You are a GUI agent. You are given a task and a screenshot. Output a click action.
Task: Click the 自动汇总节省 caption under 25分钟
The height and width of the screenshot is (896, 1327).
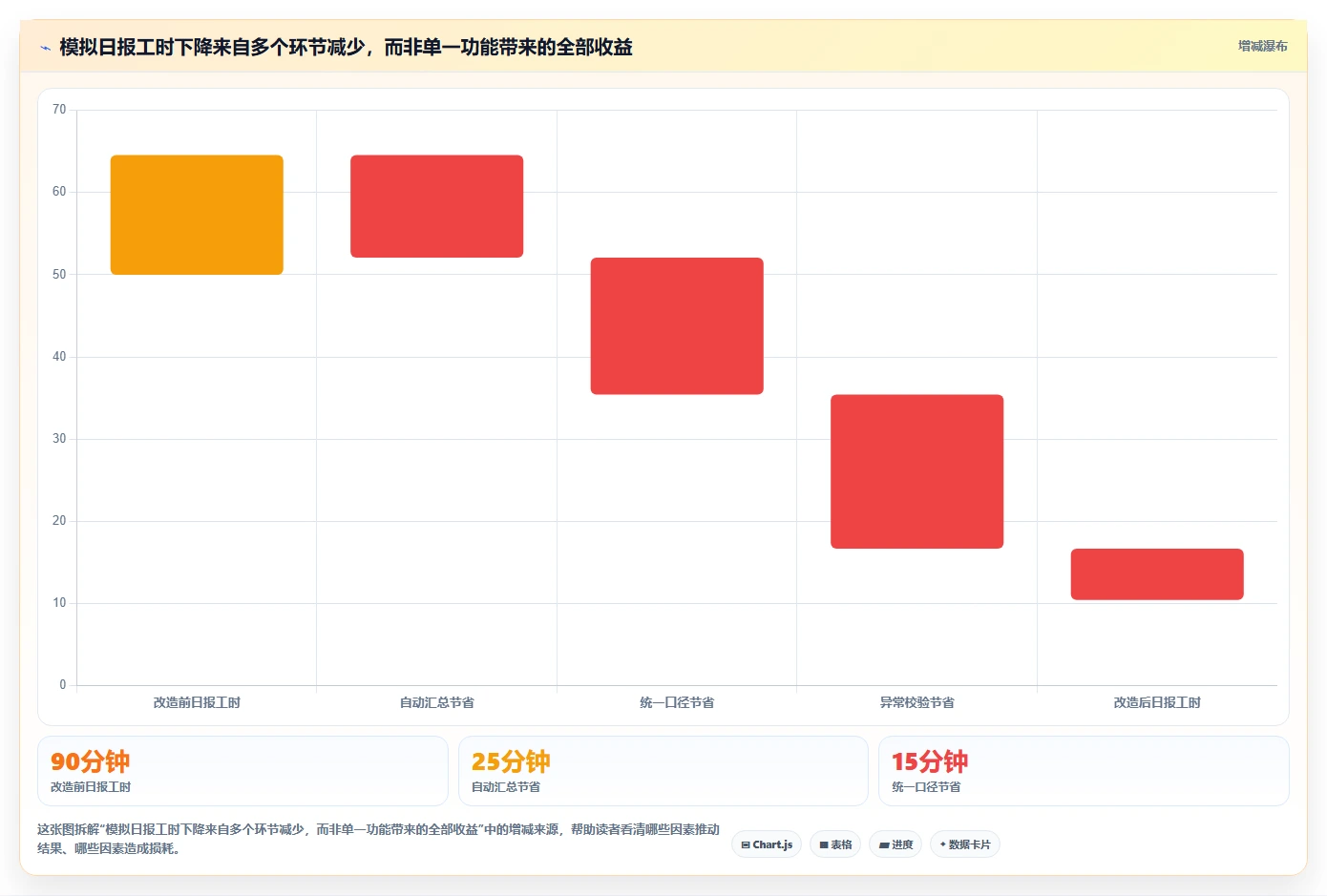506,787
